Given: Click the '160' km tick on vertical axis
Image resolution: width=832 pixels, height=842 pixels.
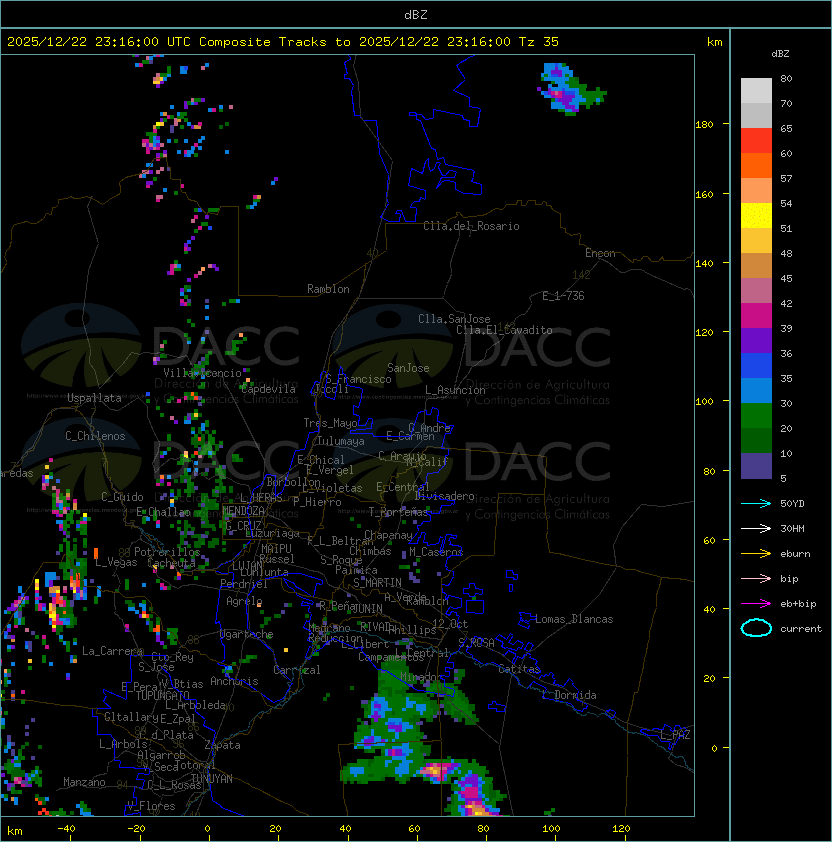Looking at the screenshot, I should (704, 194).
